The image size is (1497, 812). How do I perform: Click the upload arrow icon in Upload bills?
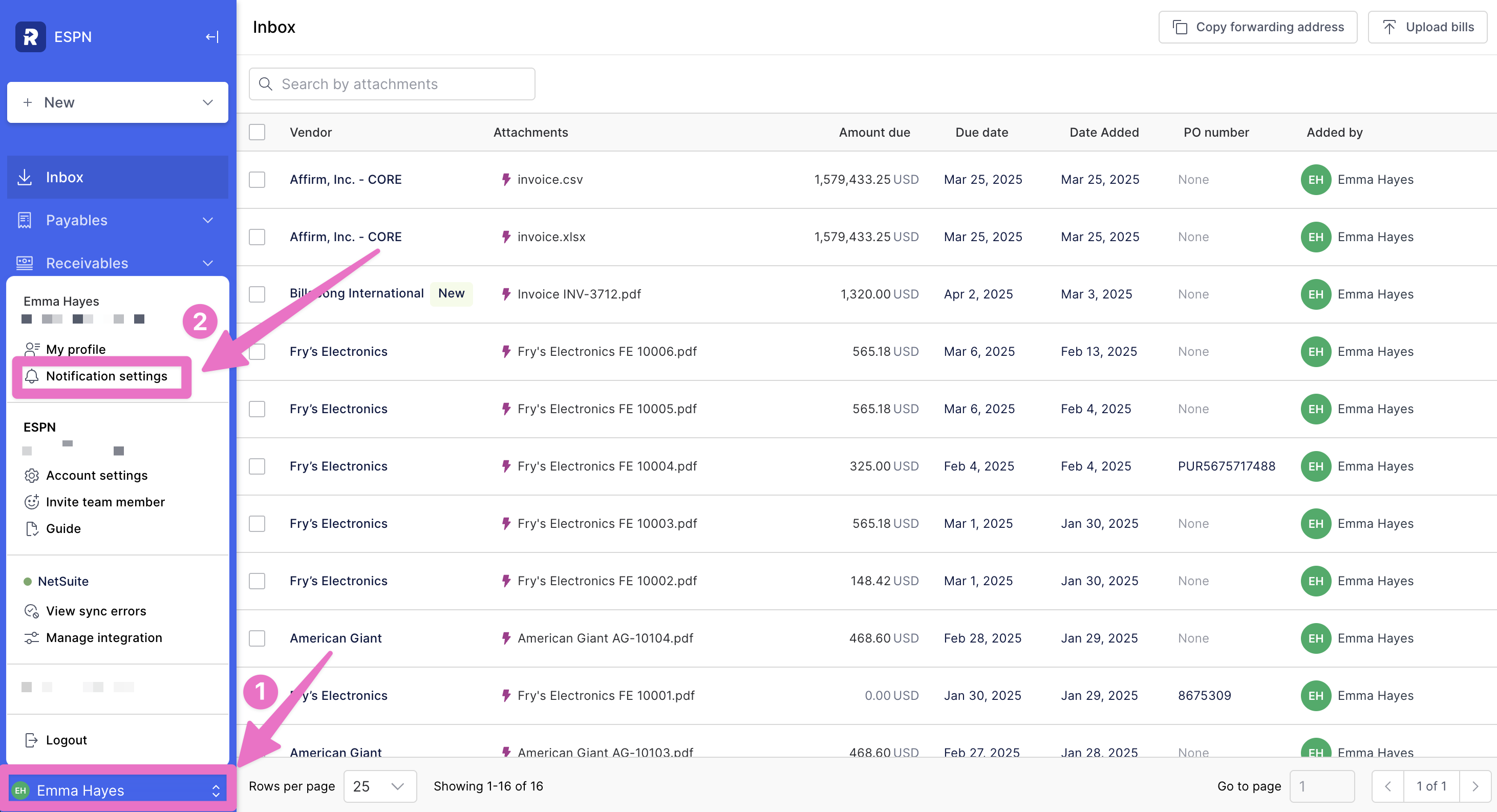pos(1389,27)
